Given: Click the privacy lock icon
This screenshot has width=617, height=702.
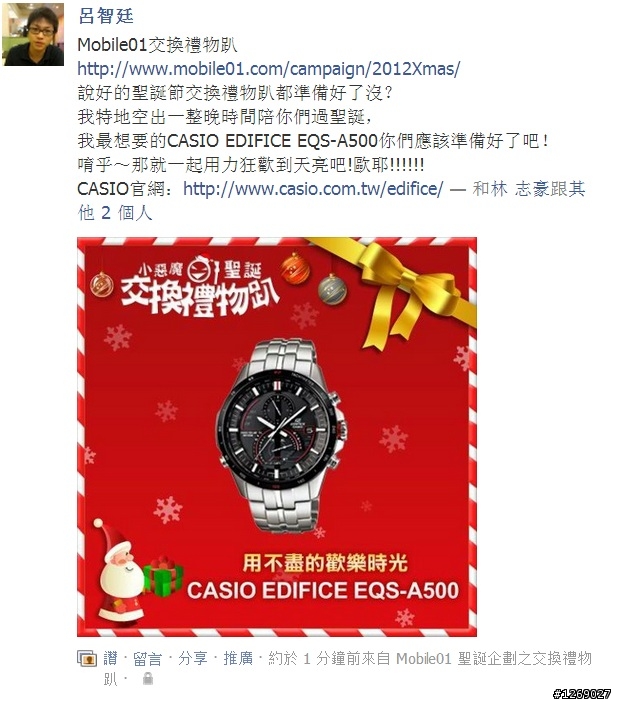Looking at the screenshot, I should click(148, 679).
